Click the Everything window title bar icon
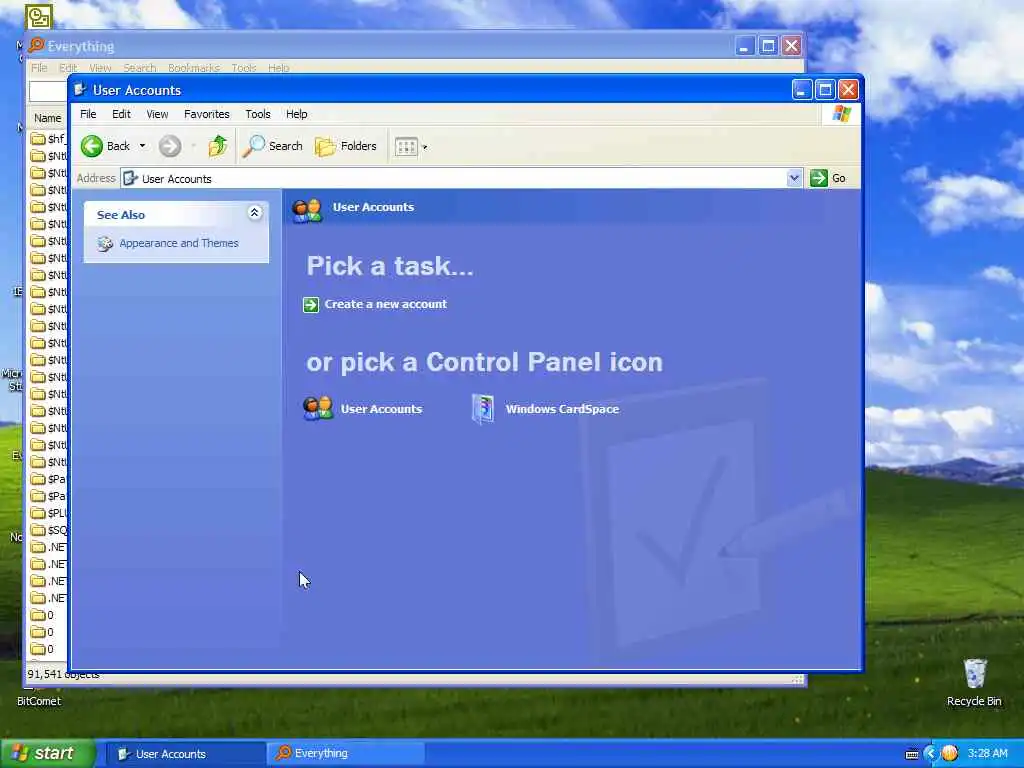Screen dimensions: 1024x768 37,46
